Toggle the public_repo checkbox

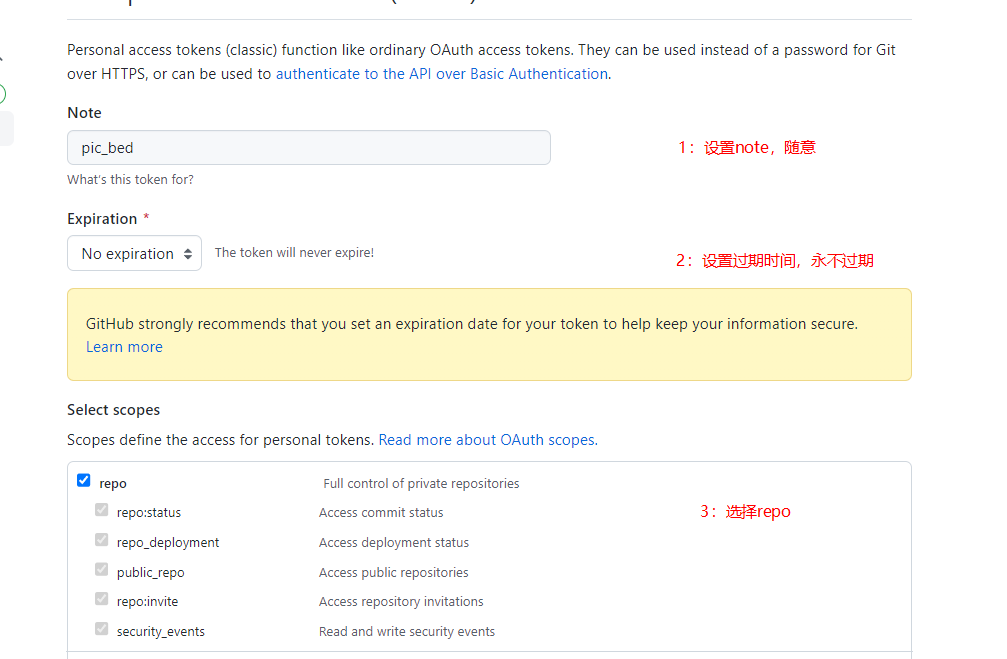(x=101, y=570)
